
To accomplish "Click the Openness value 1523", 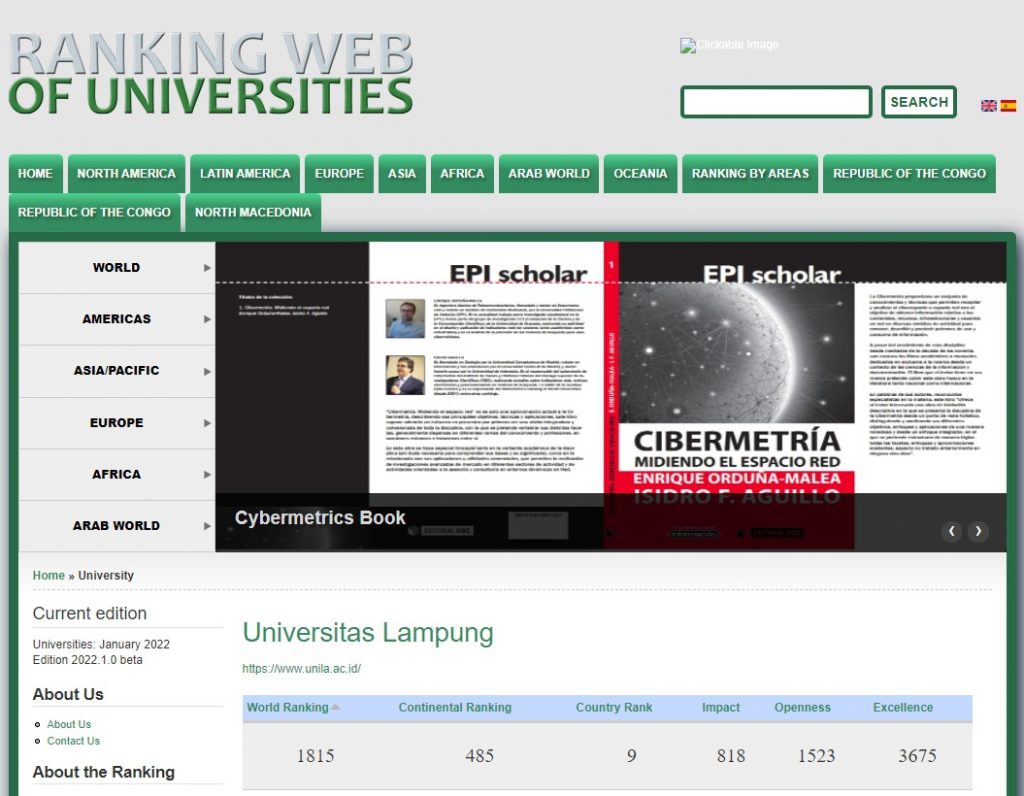I will click(x=816, y=756).
